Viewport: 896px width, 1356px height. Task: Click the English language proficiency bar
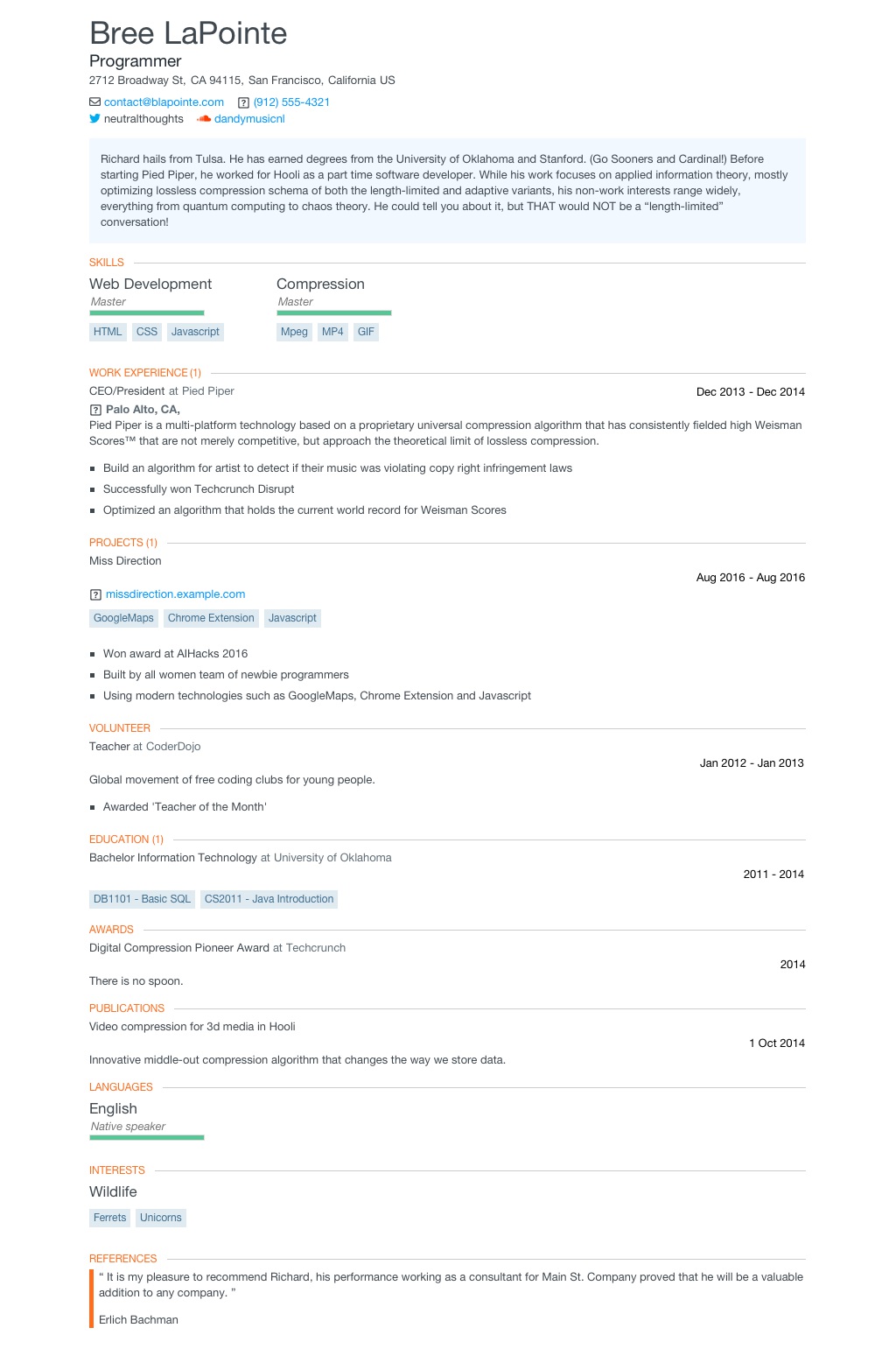pos(147,1137)
